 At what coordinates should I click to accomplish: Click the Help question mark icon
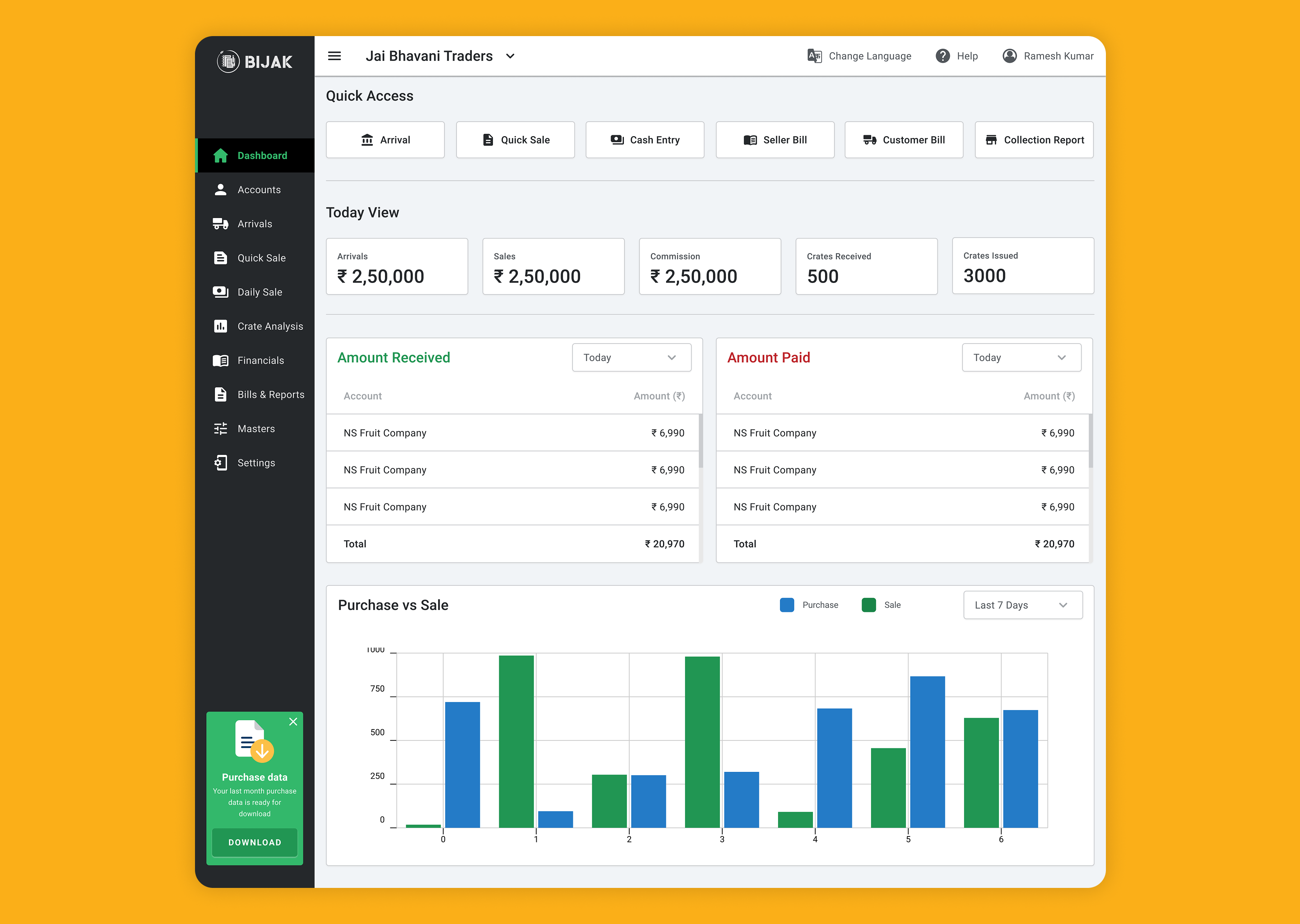(942, 56)
